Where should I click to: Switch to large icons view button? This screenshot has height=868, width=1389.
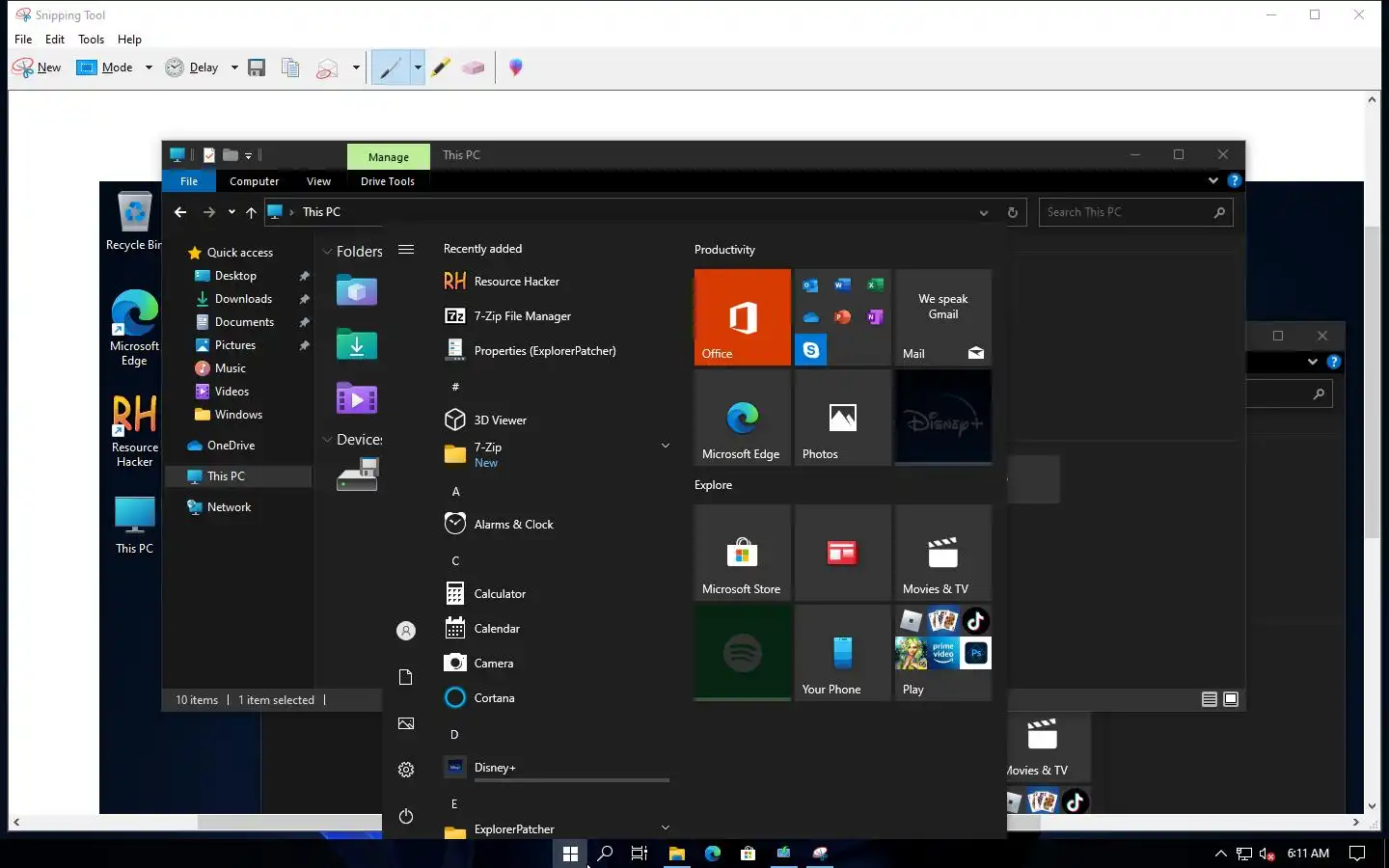1231,699
